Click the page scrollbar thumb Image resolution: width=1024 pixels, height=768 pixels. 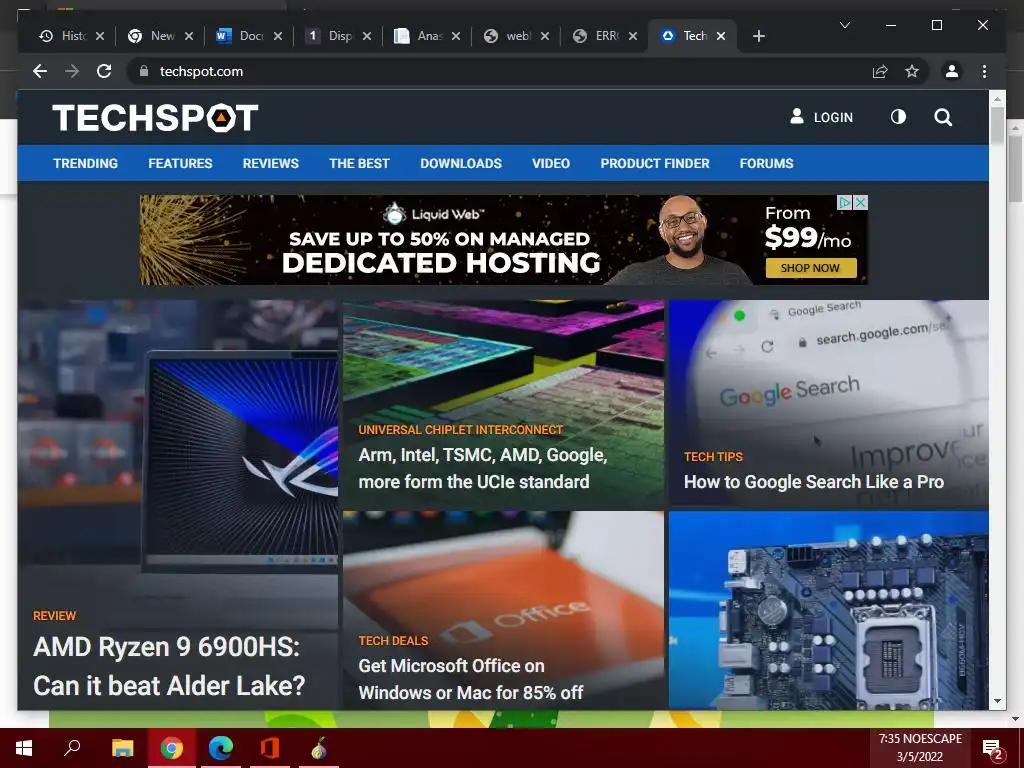997,126
